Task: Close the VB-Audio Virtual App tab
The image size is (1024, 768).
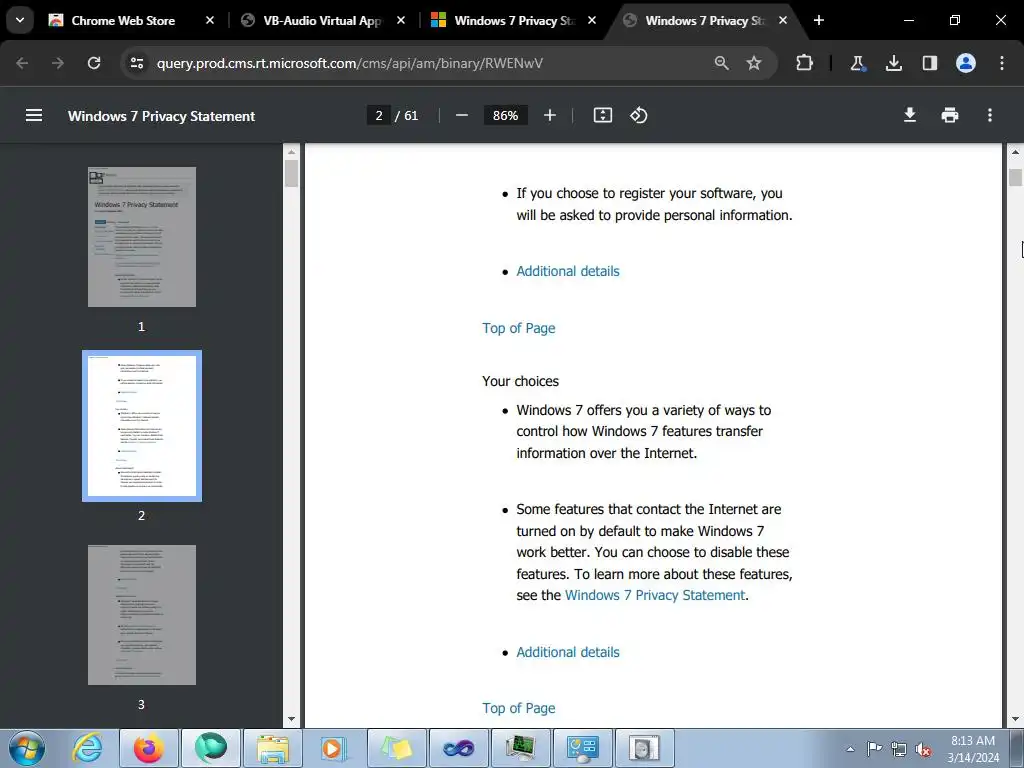Action: coord(401,20)
